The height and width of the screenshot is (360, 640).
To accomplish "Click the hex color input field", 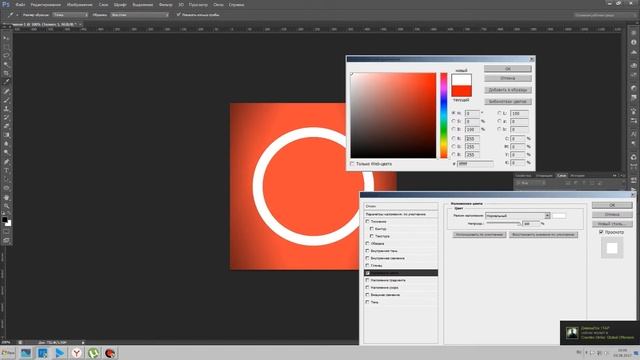I will coord(475,163).
